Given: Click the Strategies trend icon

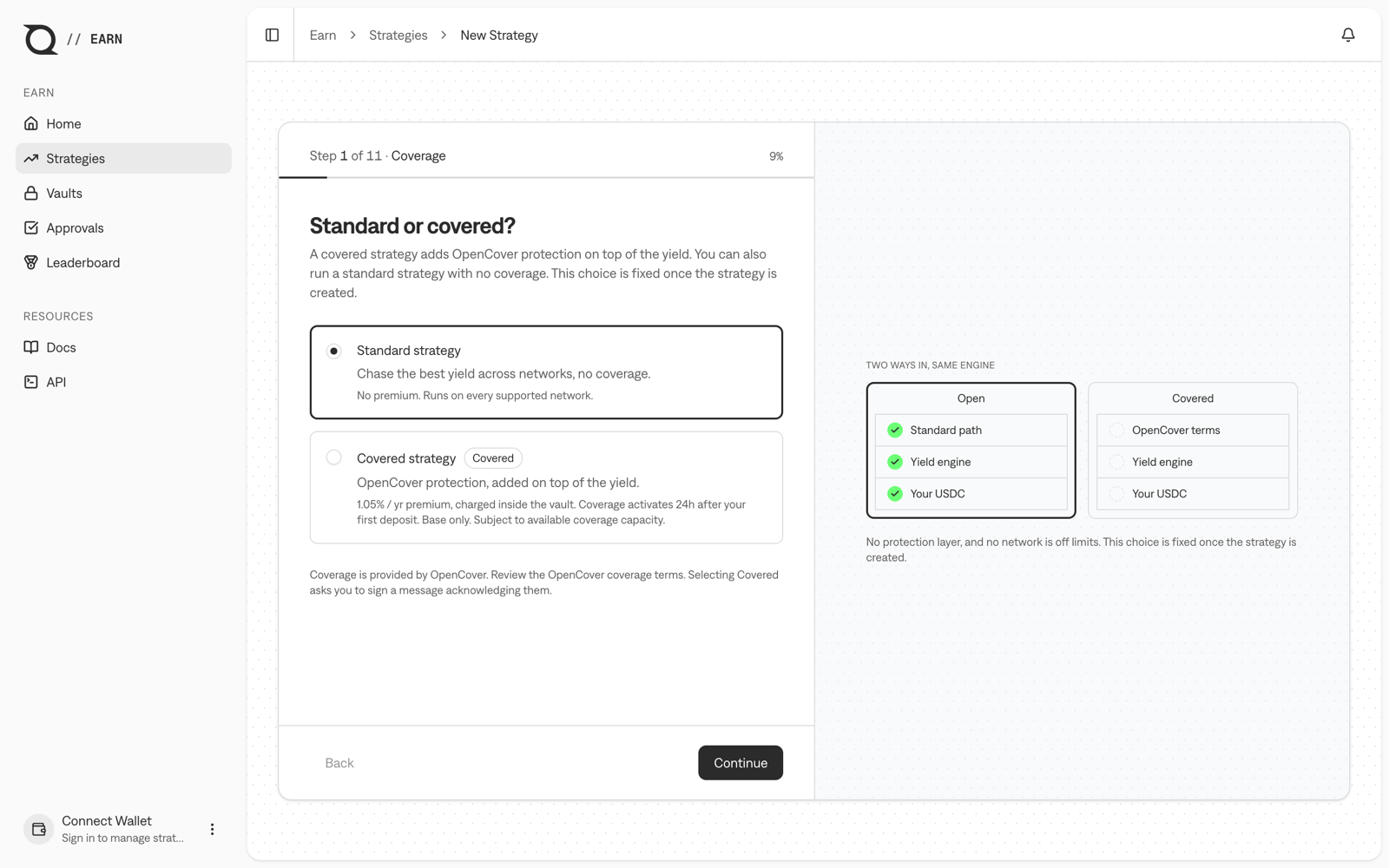Looking at the screenshot, I should [x=31, y=158].
